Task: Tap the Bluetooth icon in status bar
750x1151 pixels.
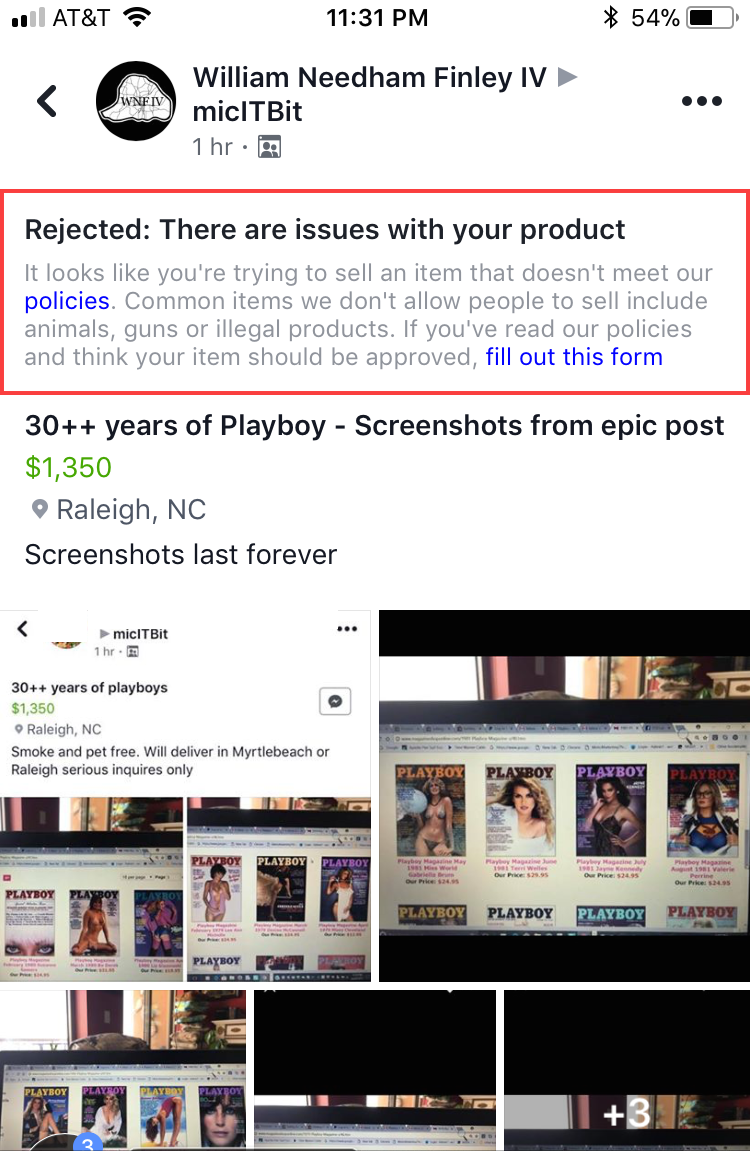Action: pyautogui.click(x=611, y=17)
